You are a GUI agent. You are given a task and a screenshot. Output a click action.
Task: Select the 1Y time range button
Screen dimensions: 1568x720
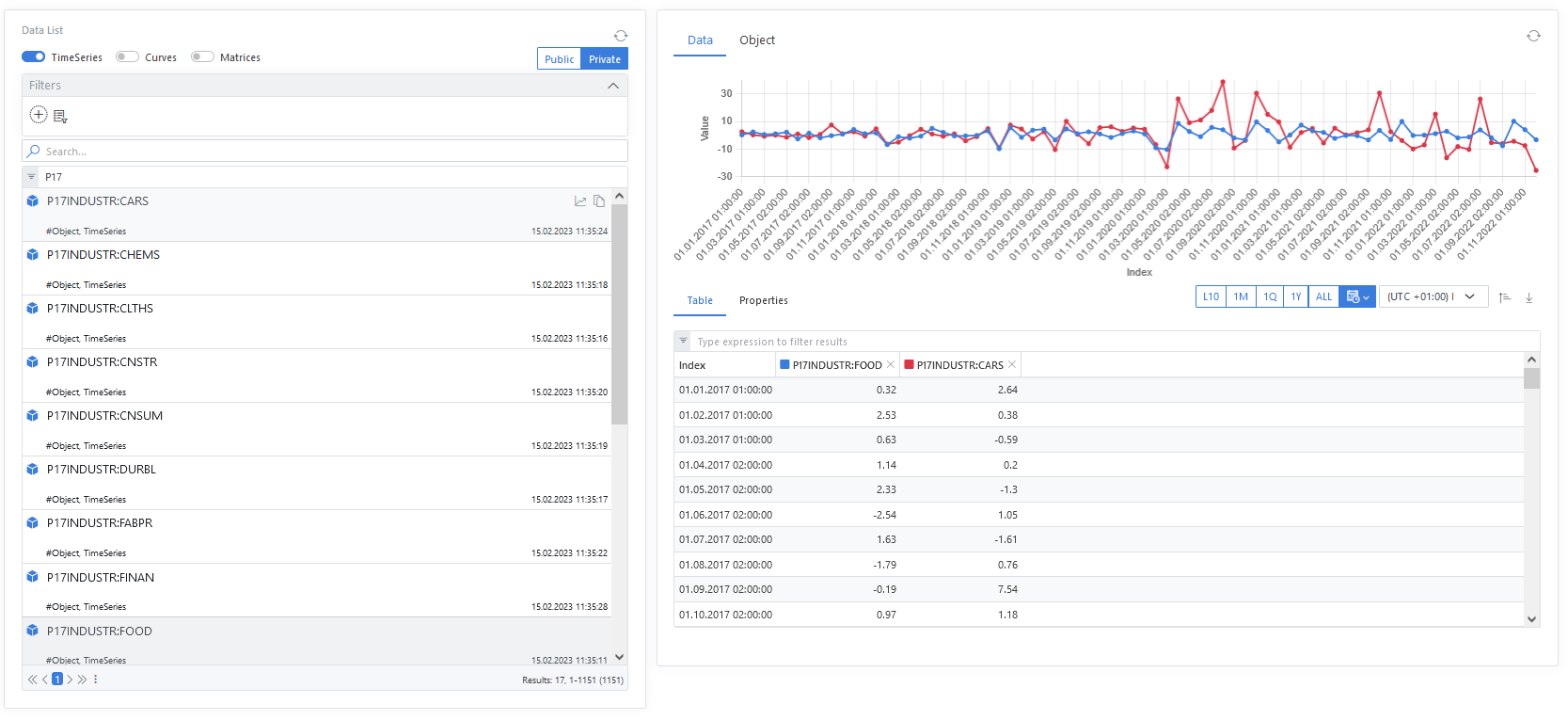[x=1295, y=297]
